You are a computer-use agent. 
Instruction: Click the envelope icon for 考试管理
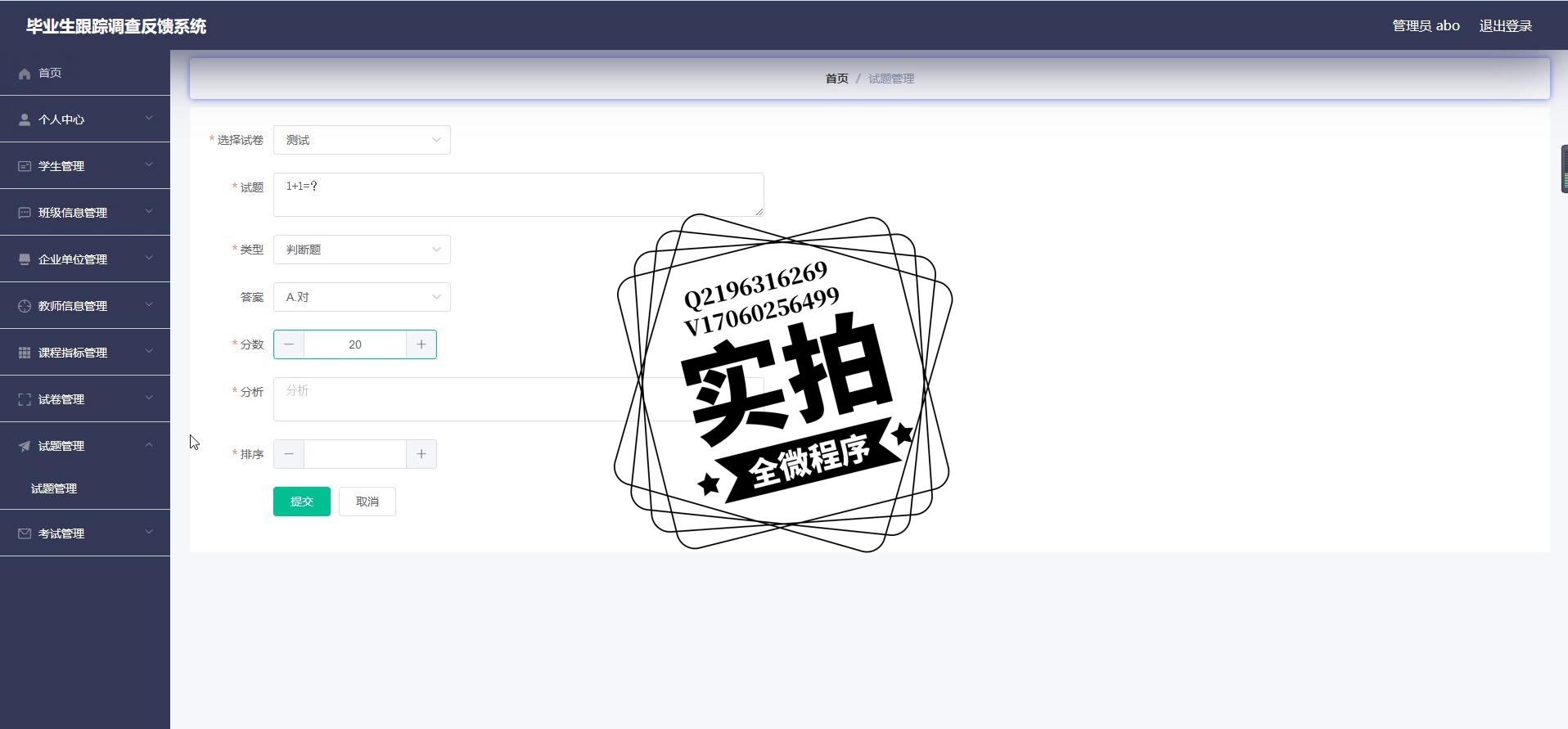[25, 533]
